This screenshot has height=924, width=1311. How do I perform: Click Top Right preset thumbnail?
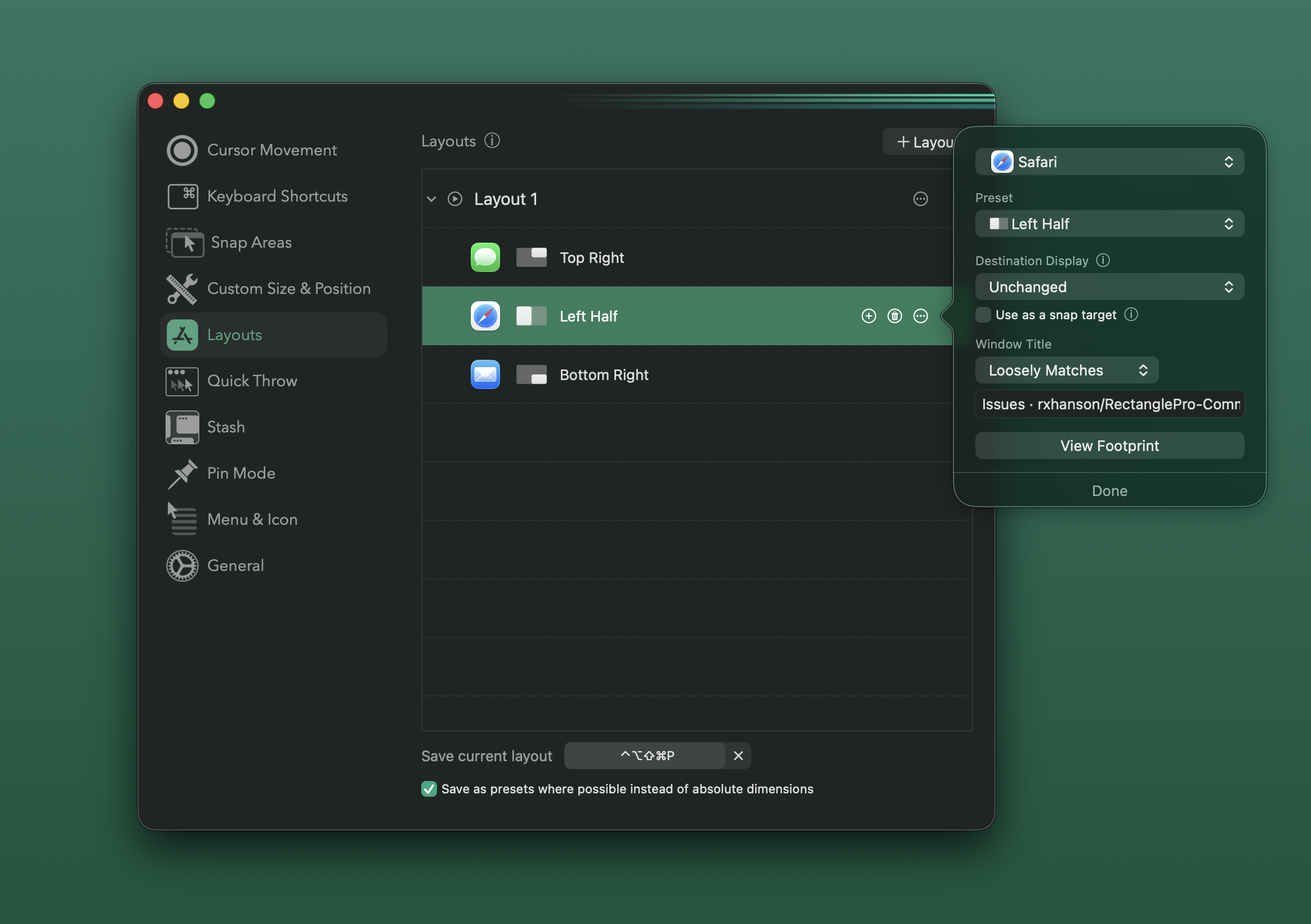[532, 257]
